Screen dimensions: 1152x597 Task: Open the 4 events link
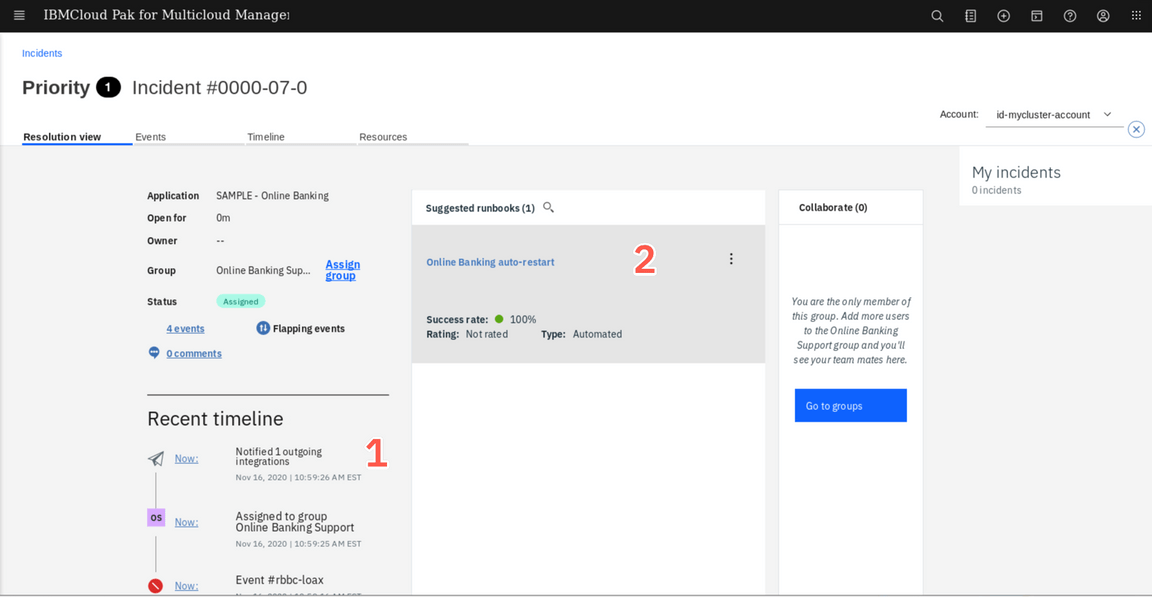[x=185, y=328]
